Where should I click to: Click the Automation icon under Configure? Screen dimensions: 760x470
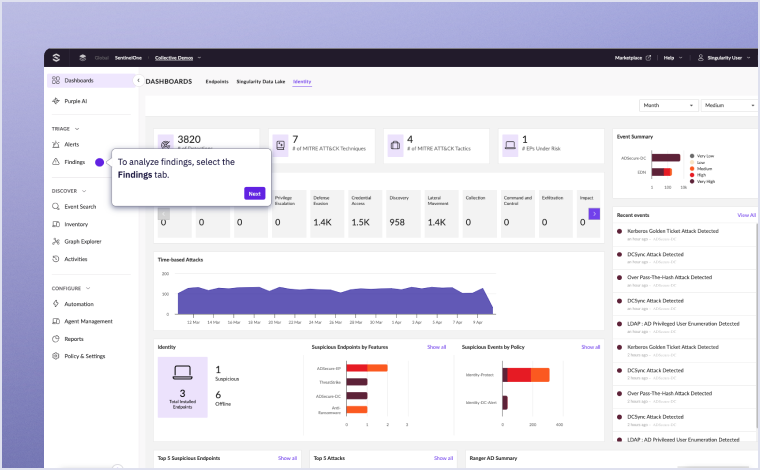[x=56, y=304]
